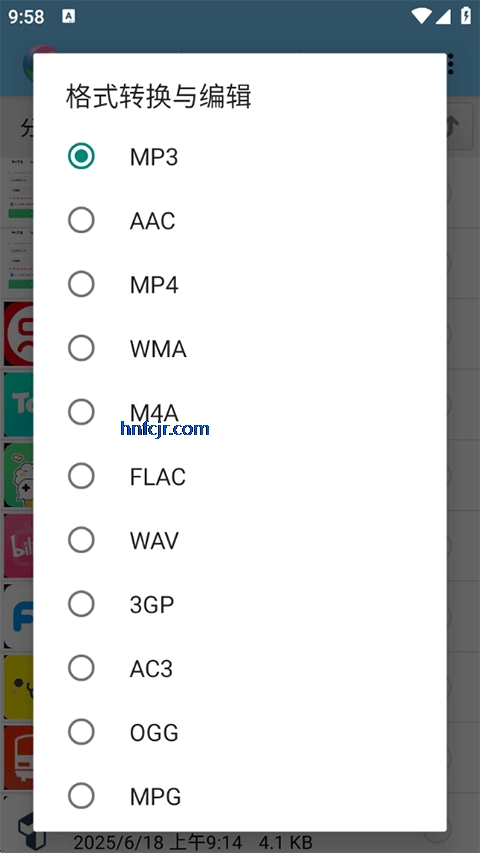Tap the battery status icon
The image size is (480, 853).
point(466,15)
